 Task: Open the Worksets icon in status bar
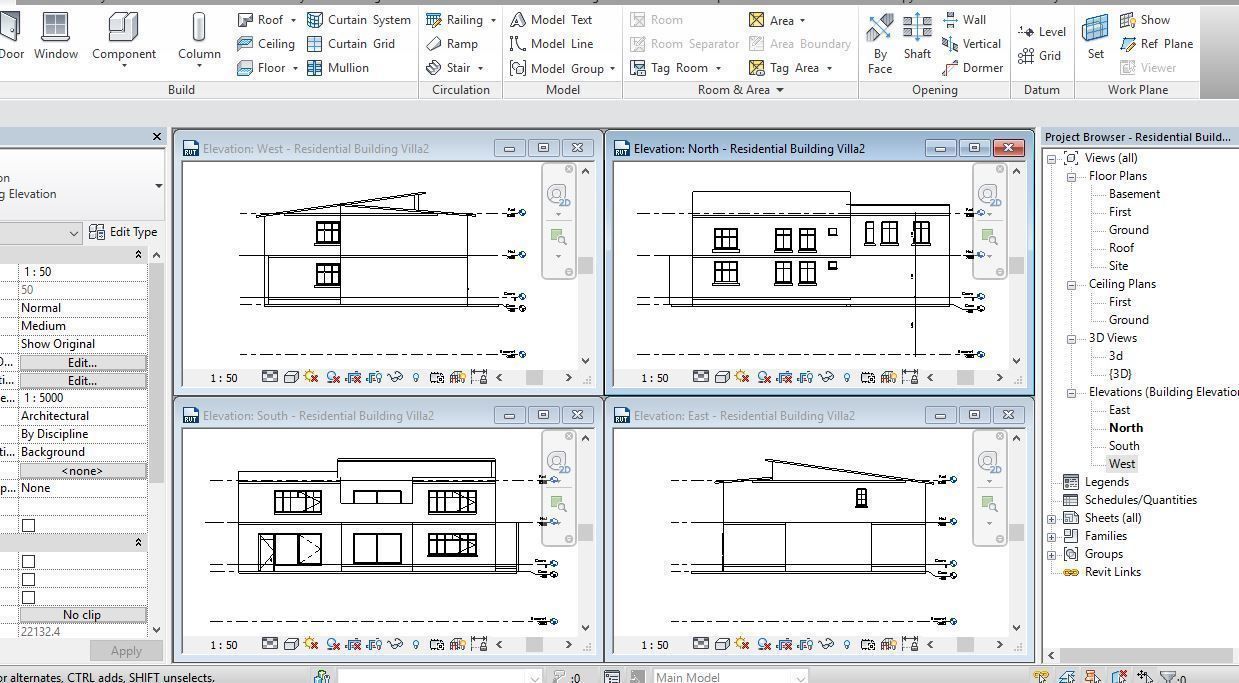tap(322, 677)
